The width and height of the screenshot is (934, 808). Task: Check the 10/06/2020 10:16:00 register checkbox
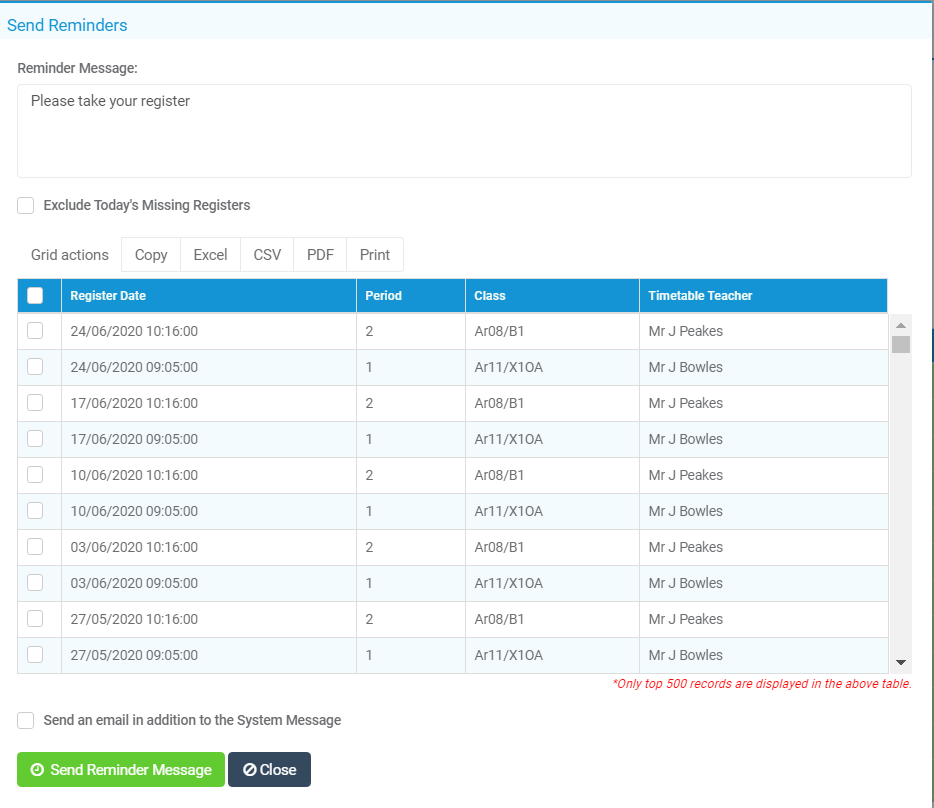35,474
